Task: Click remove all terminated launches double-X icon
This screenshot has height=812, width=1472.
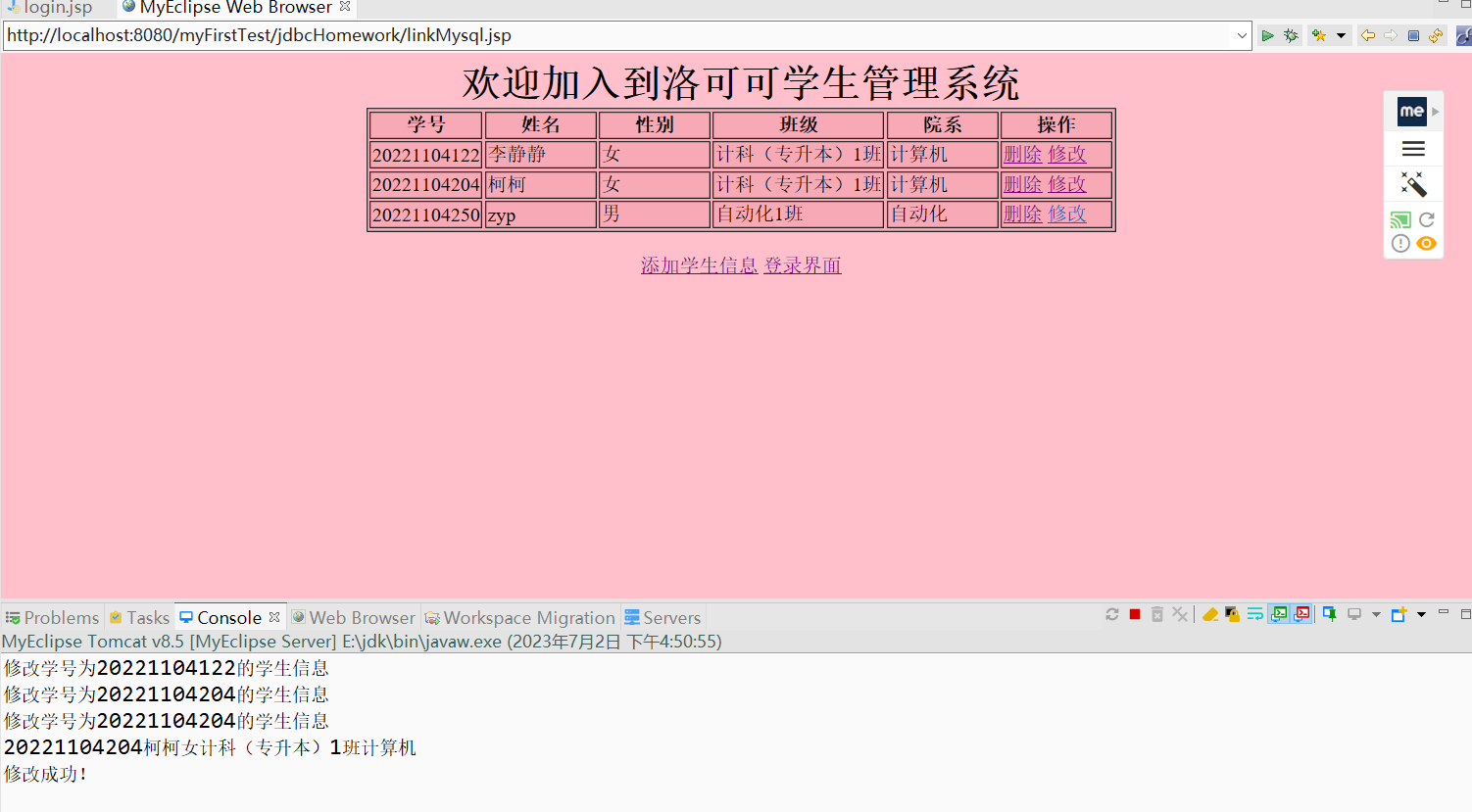Action: [x=1180, y=614]
